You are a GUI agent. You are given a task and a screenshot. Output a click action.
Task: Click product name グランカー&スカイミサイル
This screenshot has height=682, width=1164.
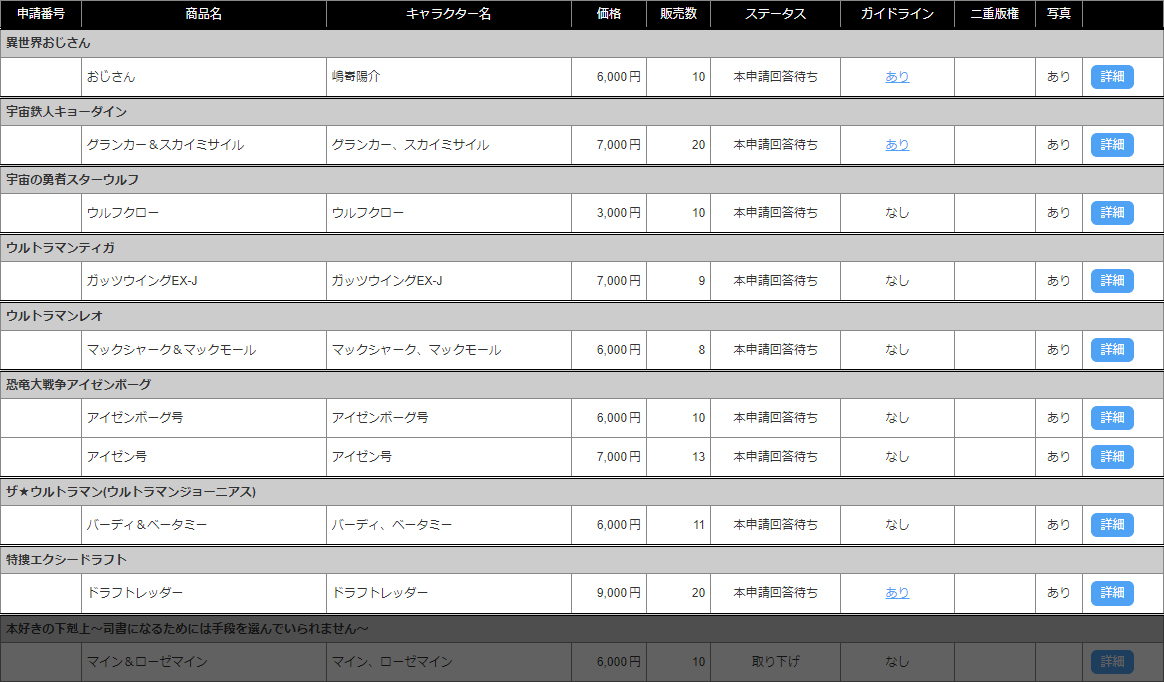pyautogui.click(x=165, y=145)
